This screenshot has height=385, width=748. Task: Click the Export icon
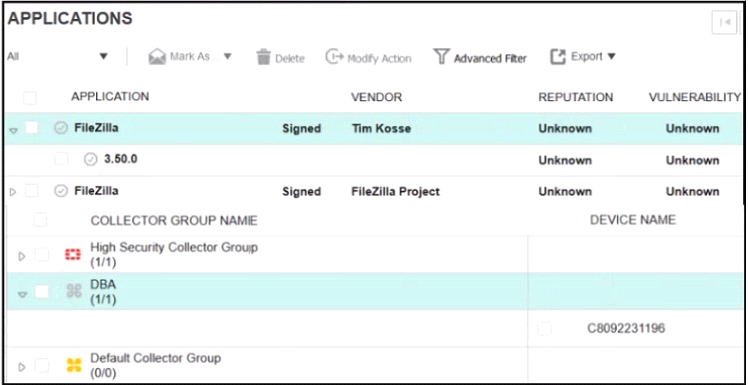[x=558, y=57]
